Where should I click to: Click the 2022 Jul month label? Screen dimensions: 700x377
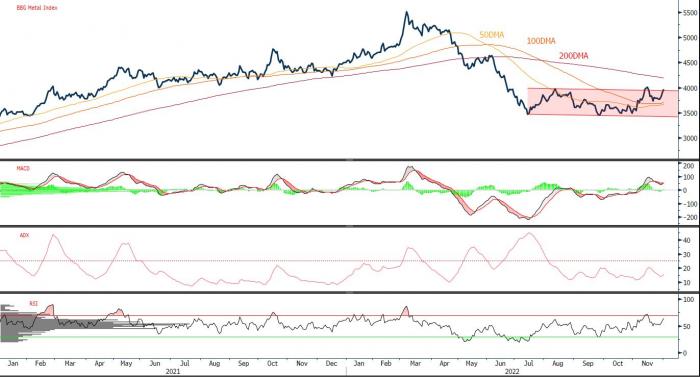[529, 363]
